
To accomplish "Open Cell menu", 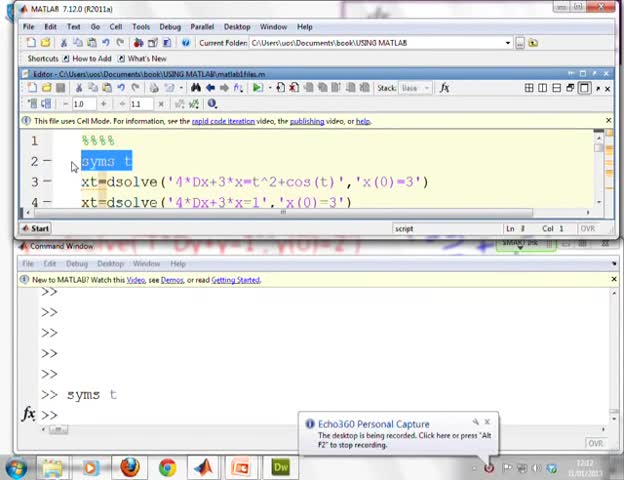I will pyautogui.click(x=116, y=27).
